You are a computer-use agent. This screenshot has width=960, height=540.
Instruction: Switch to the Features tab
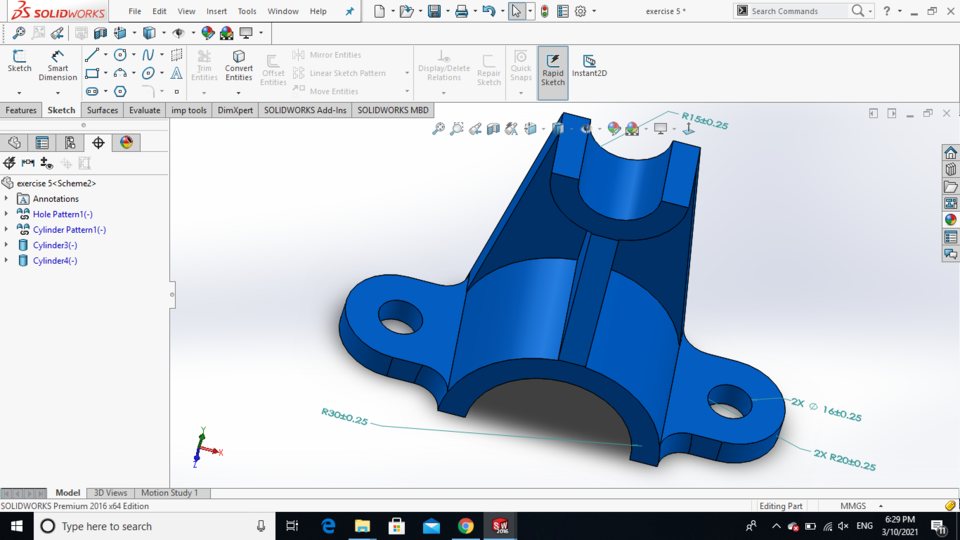pyautogui.click(x=21, y=110)
